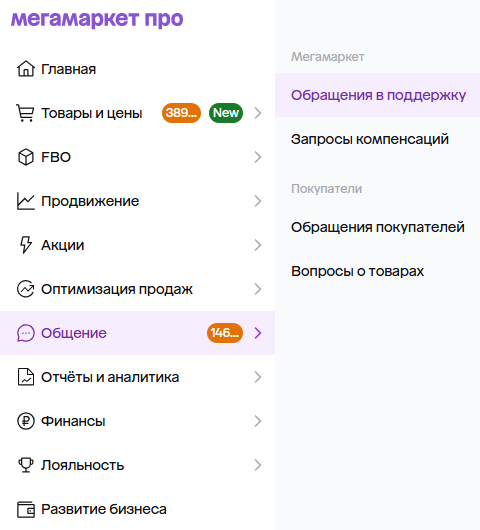Click the FBO box icon
The height and width of the screenshot is (530, 480).
[x=26, y=157]
